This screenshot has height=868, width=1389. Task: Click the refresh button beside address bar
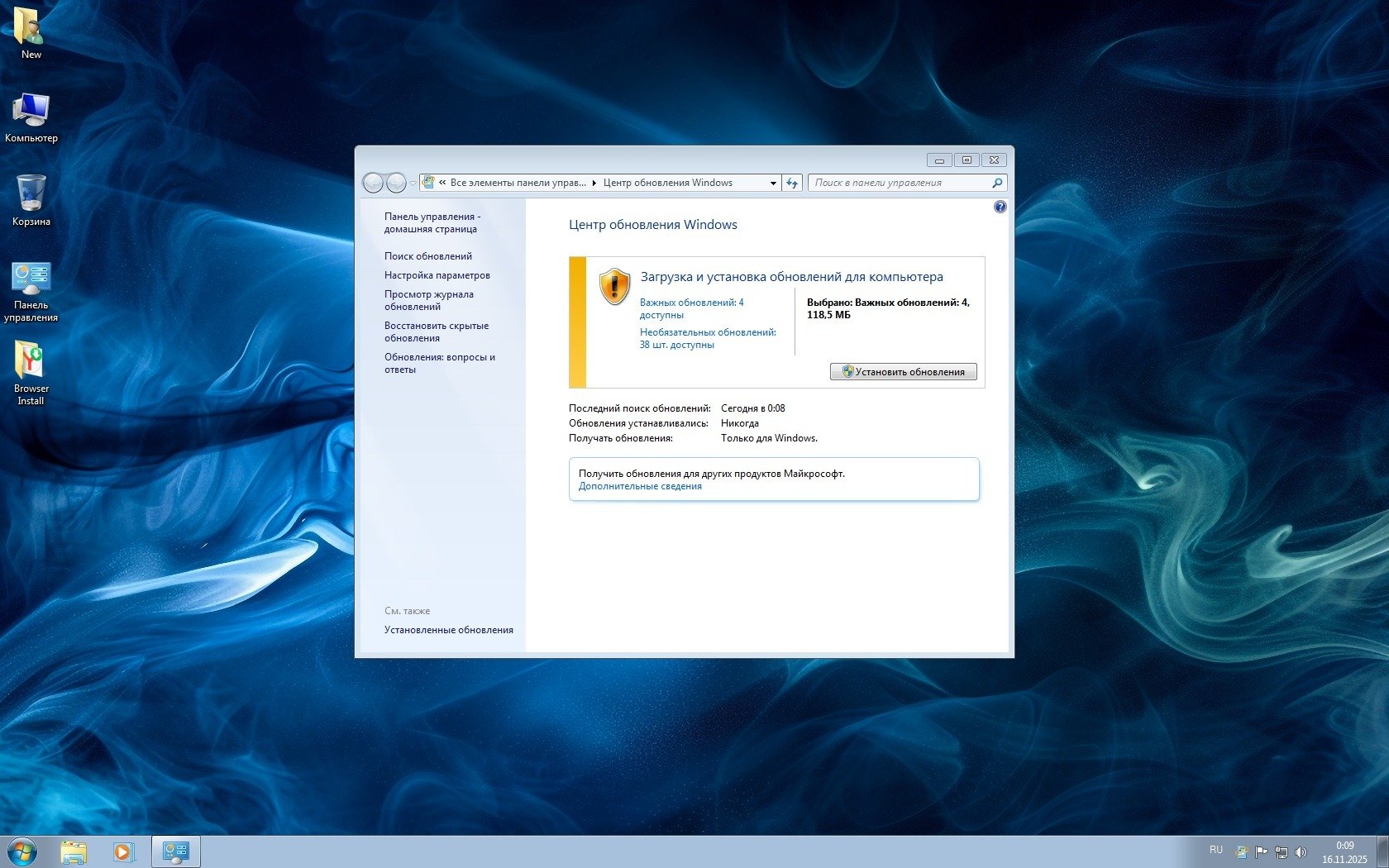pos(792,183)
